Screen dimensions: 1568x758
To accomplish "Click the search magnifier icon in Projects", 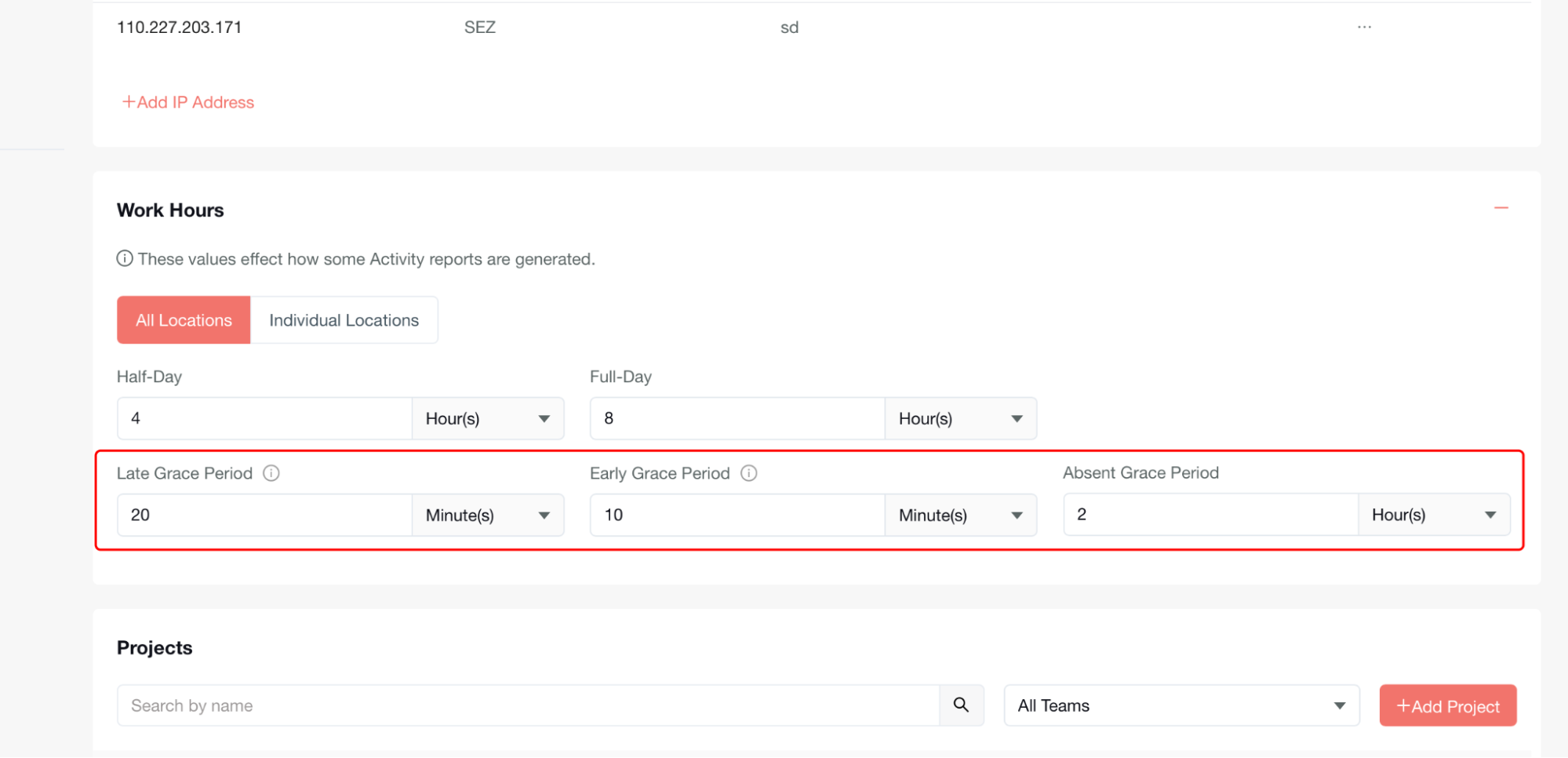I will 961,705.
